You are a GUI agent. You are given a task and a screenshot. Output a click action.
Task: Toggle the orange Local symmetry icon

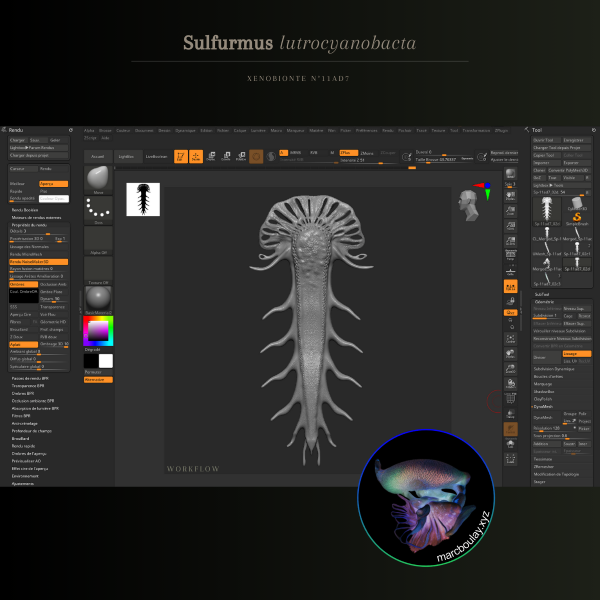coord(510,286)
